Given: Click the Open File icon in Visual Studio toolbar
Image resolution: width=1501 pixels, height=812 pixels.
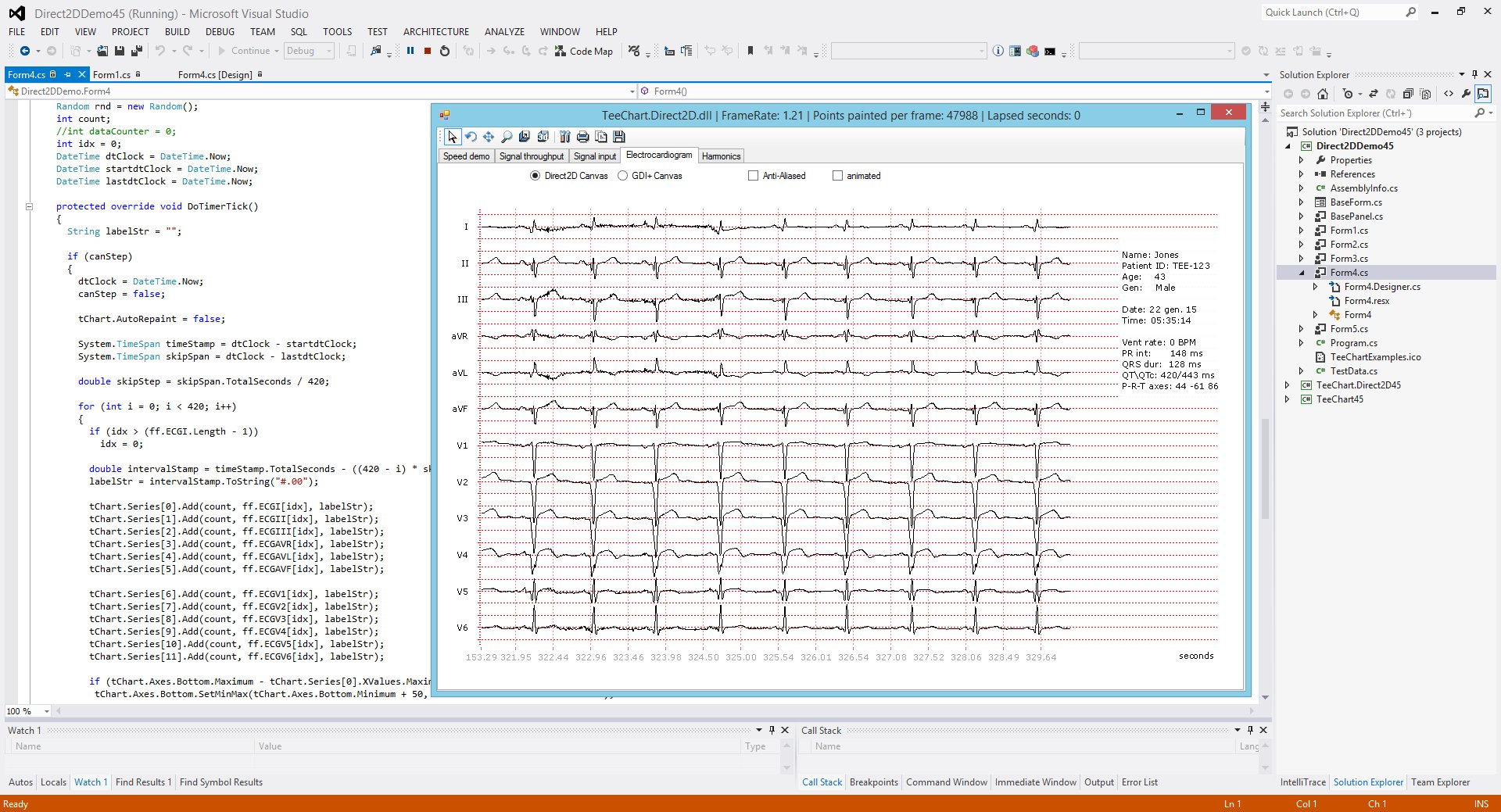Looking at the screenshot, I should tap(102, 51).
